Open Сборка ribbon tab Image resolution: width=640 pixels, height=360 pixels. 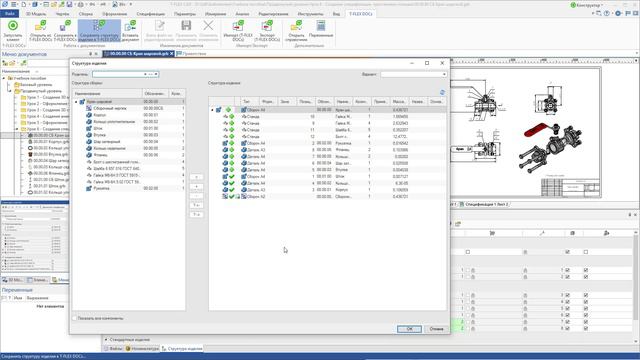pos(86,14)
